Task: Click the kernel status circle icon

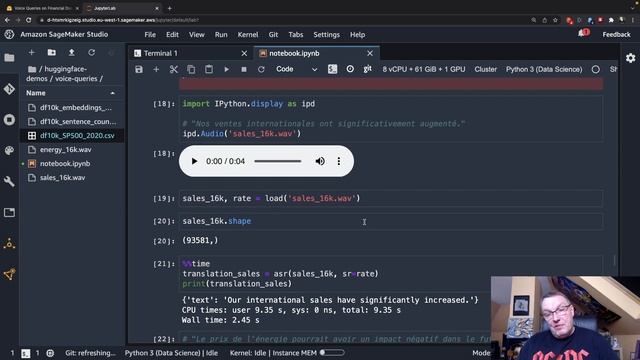Action: click(x=596, y=69)
